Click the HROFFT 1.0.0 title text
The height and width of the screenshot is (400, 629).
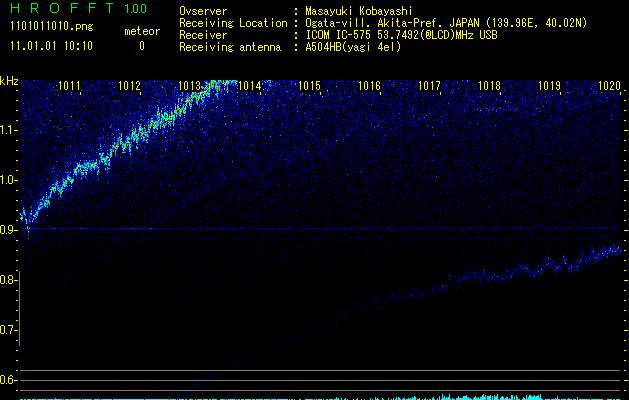click(x=79, y=8)
